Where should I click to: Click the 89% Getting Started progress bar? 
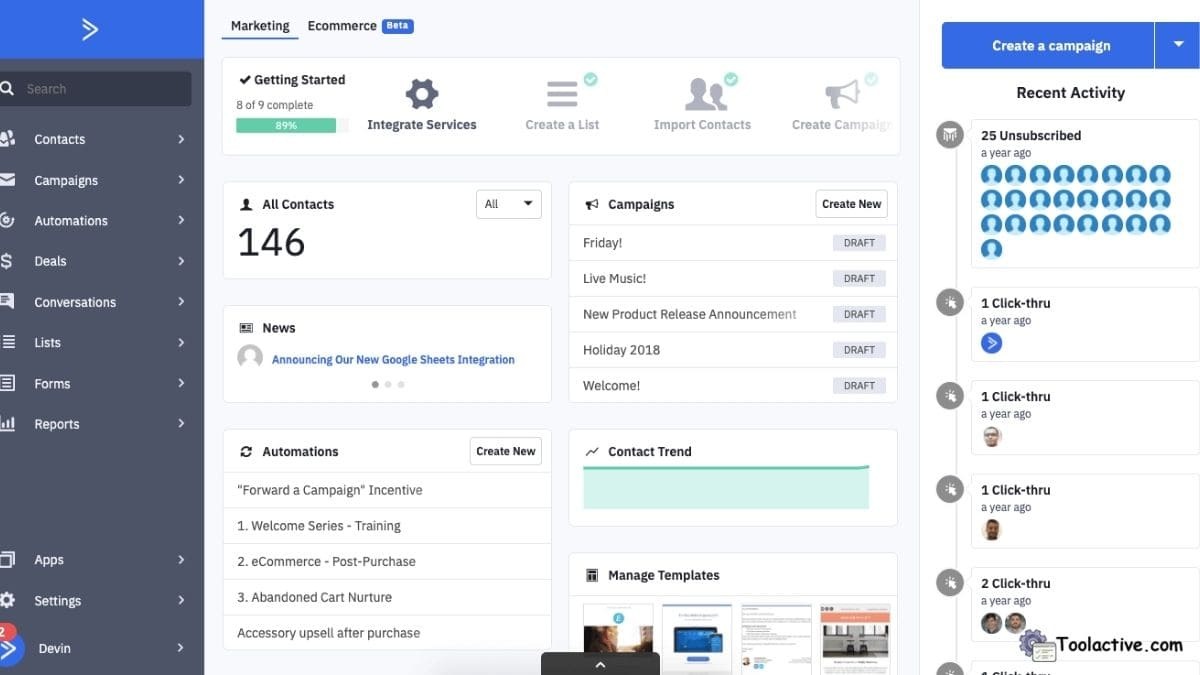pyautogui.click(x=286, y=124)
